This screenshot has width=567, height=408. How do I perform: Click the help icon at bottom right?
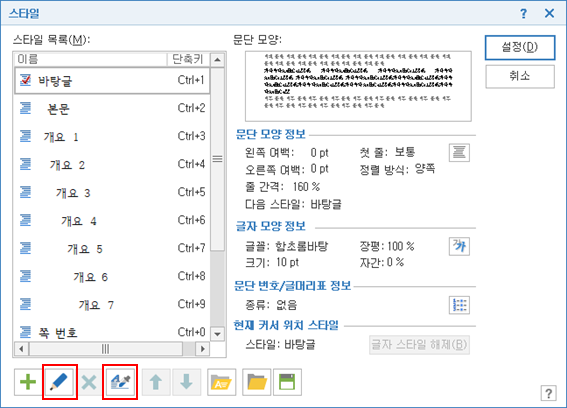[548, 393]
